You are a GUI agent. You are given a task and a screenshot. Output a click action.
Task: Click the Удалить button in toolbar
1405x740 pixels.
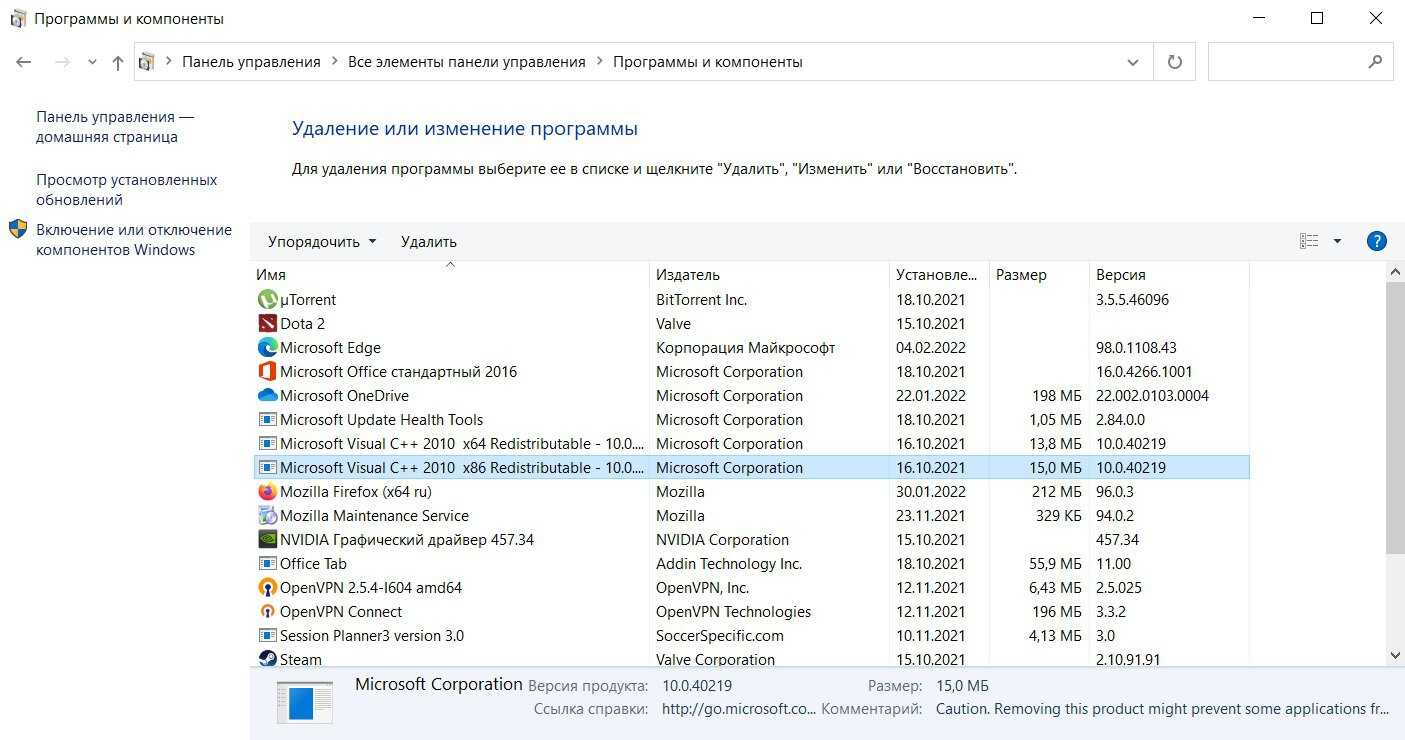(428, 241)
